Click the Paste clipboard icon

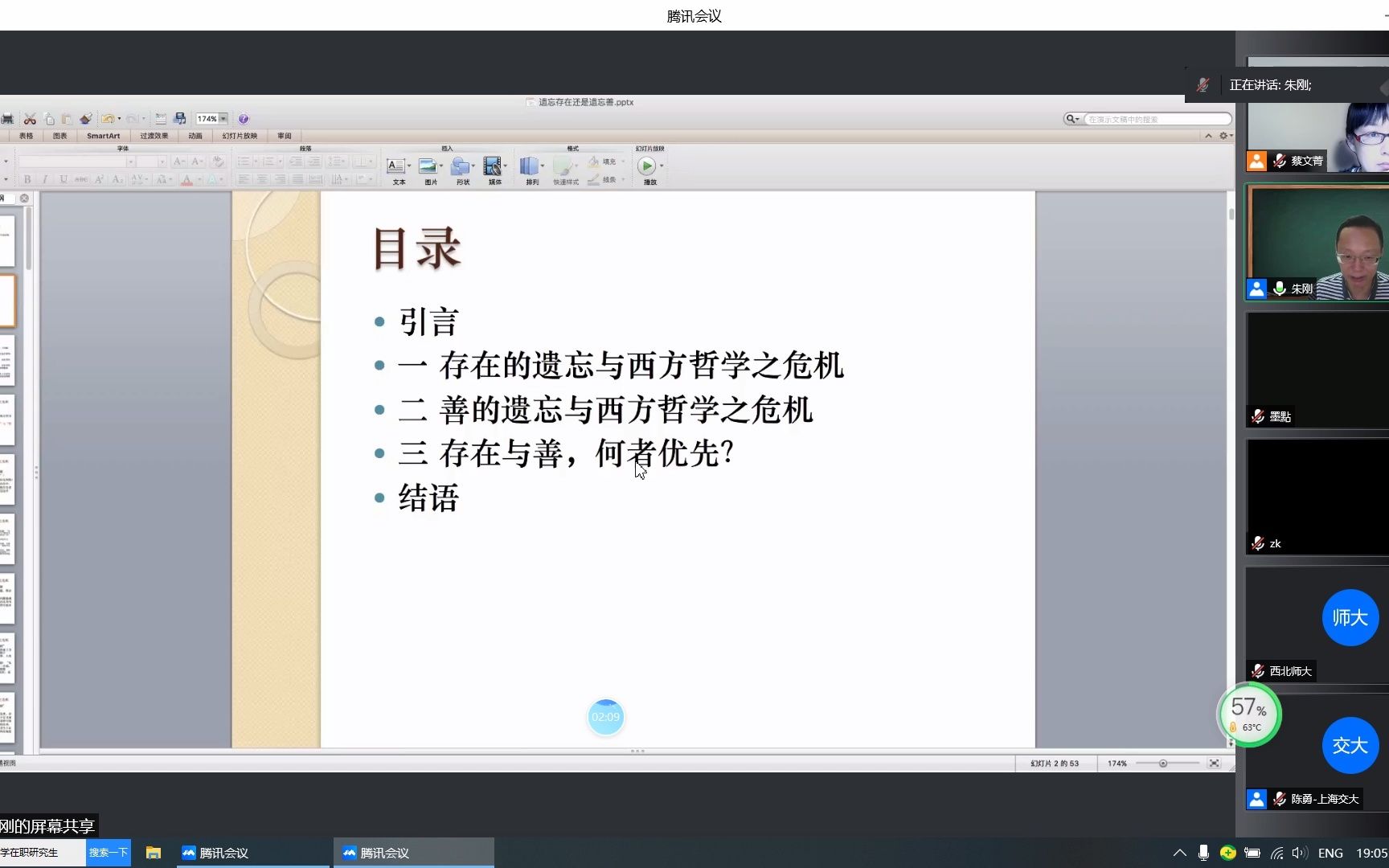67,119
